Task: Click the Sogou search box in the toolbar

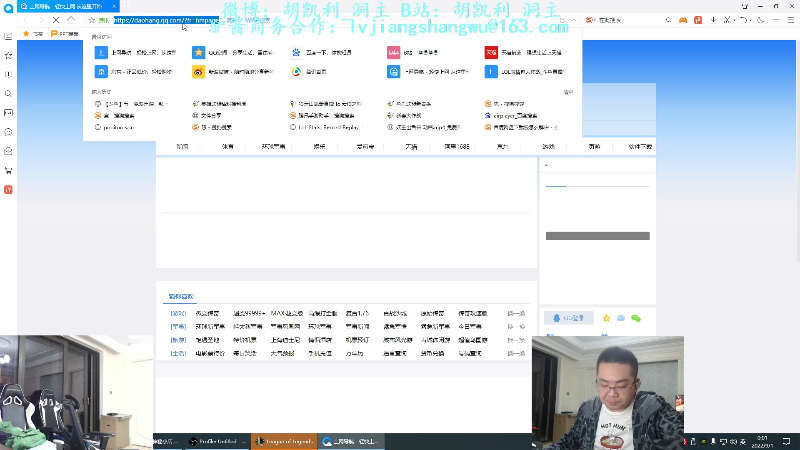Action: click(630, 20)
